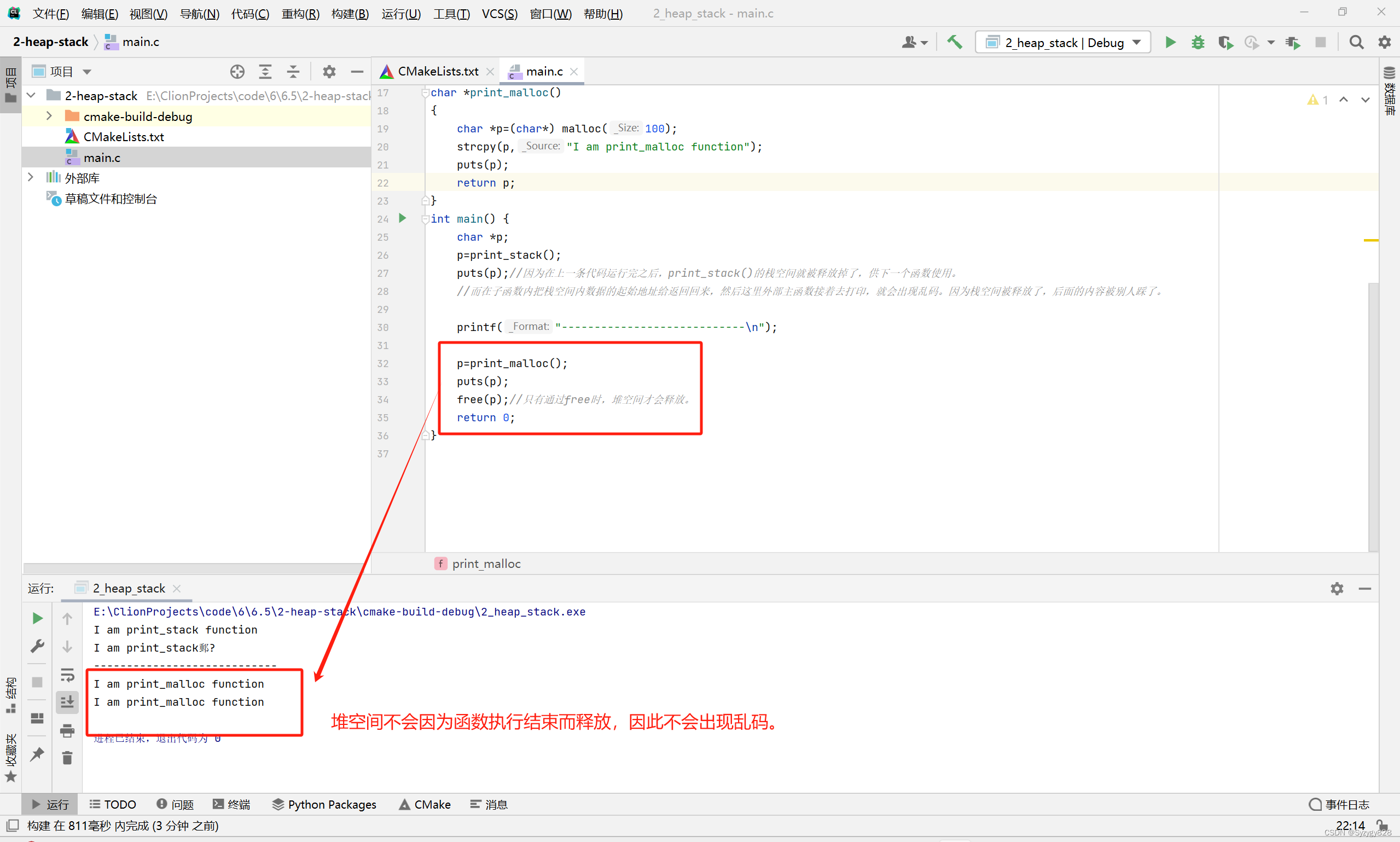1400x842 pixels.
Task: Open the CMake tool window
Action: pos(425,805)
